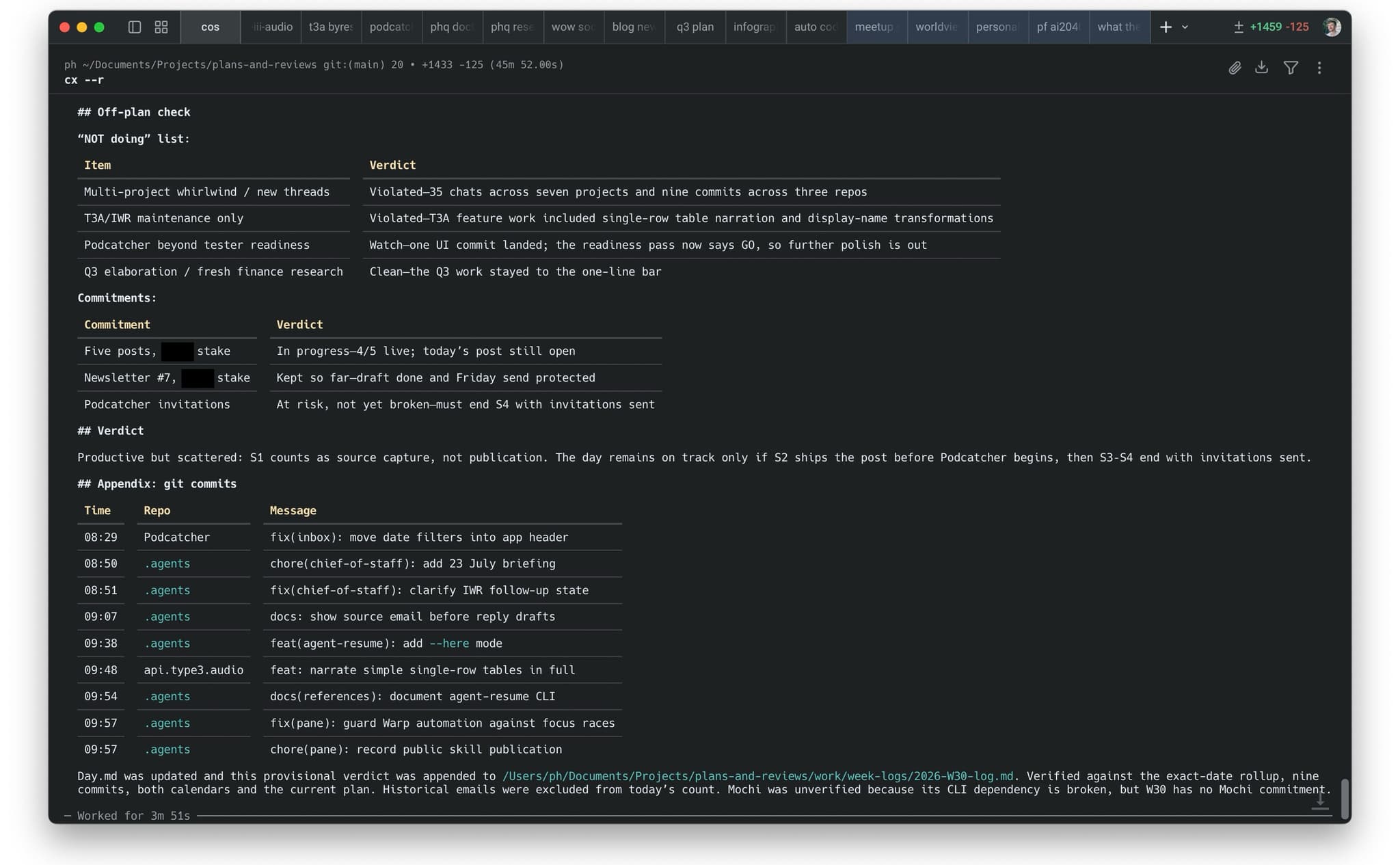This screenshot has width=1400, height=865.
Task: Toggle the sidebar panel icon
Action: click(135, 27)
